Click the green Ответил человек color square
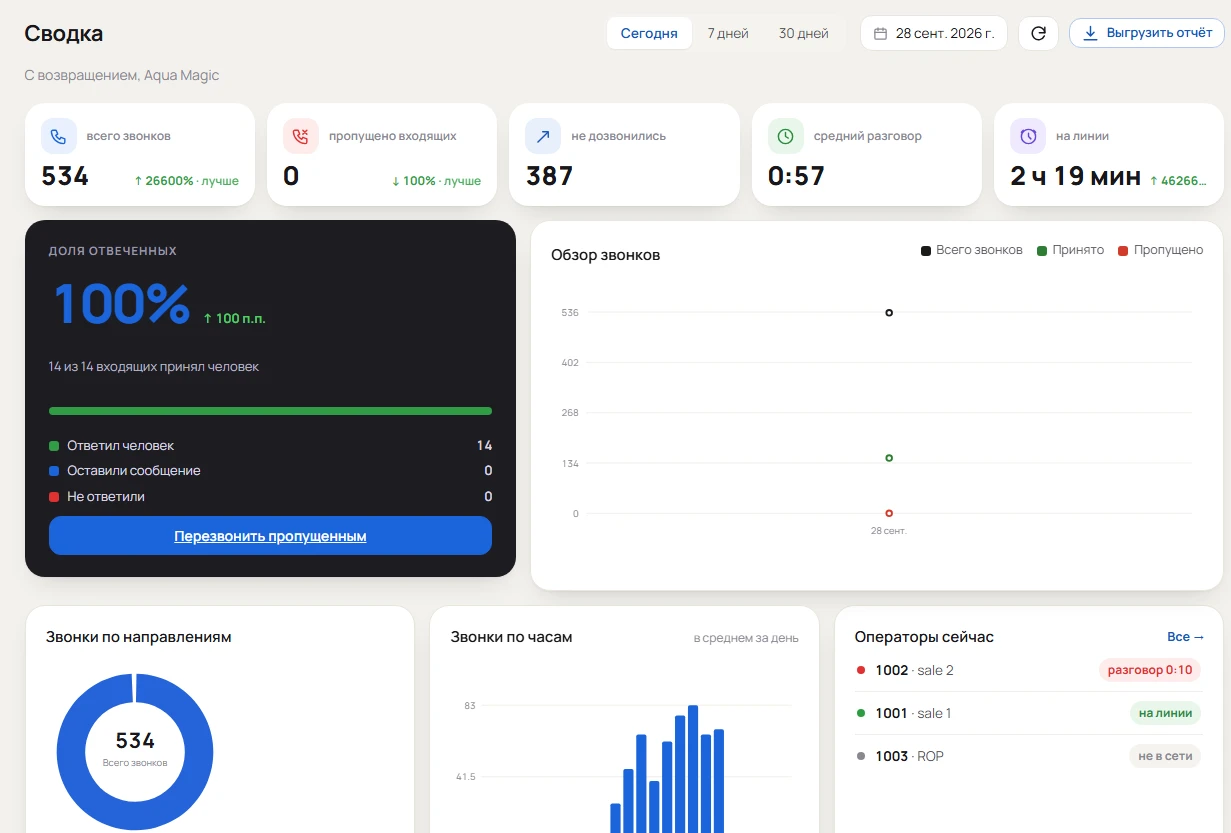 click(x=54, y=446)
